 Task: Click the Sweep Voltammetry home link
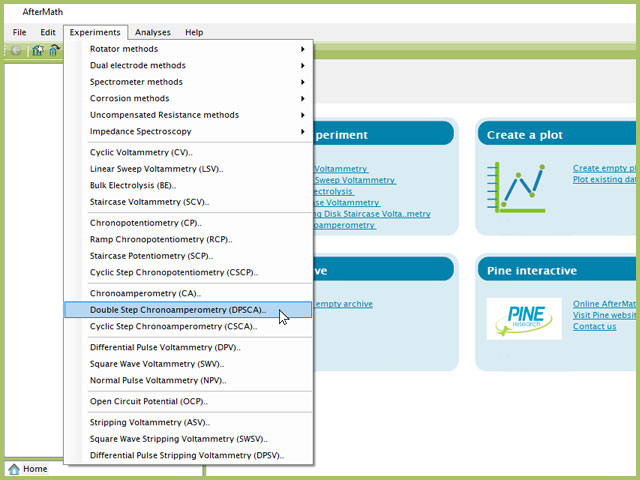click(x=355, y=180)
